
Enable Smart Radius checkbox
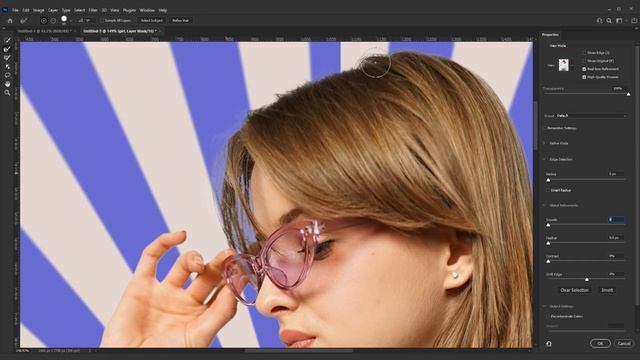pyautogui.click(x=548, y=190)
